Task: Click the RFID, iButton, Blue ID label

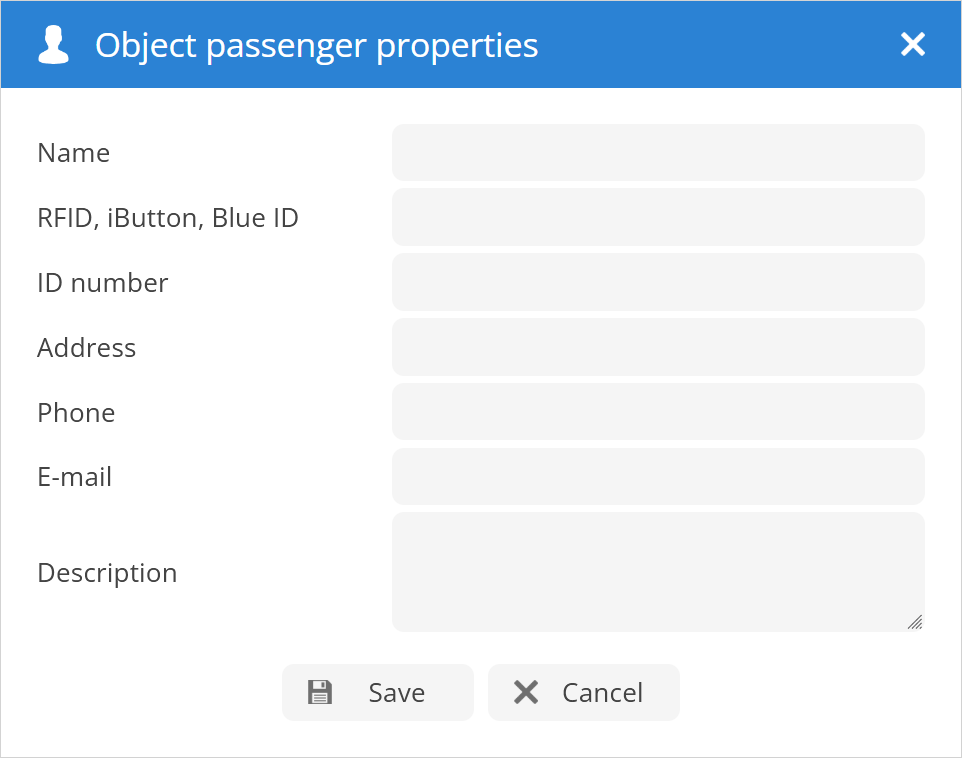Action: click(x=168, y=218)
